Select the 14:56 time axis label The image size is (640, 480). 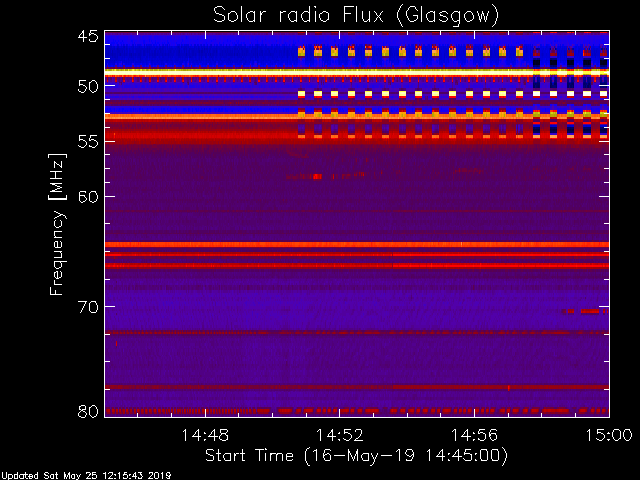click(474, 435)
